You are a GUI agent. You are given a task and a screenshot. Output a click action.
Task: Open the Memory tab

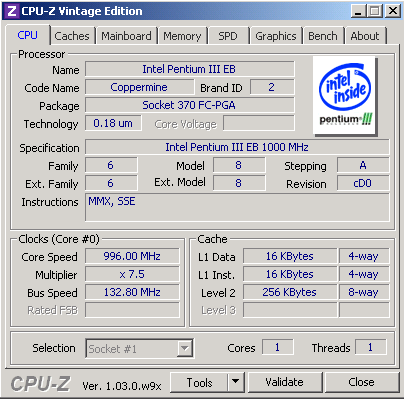[x=182, y=36]
